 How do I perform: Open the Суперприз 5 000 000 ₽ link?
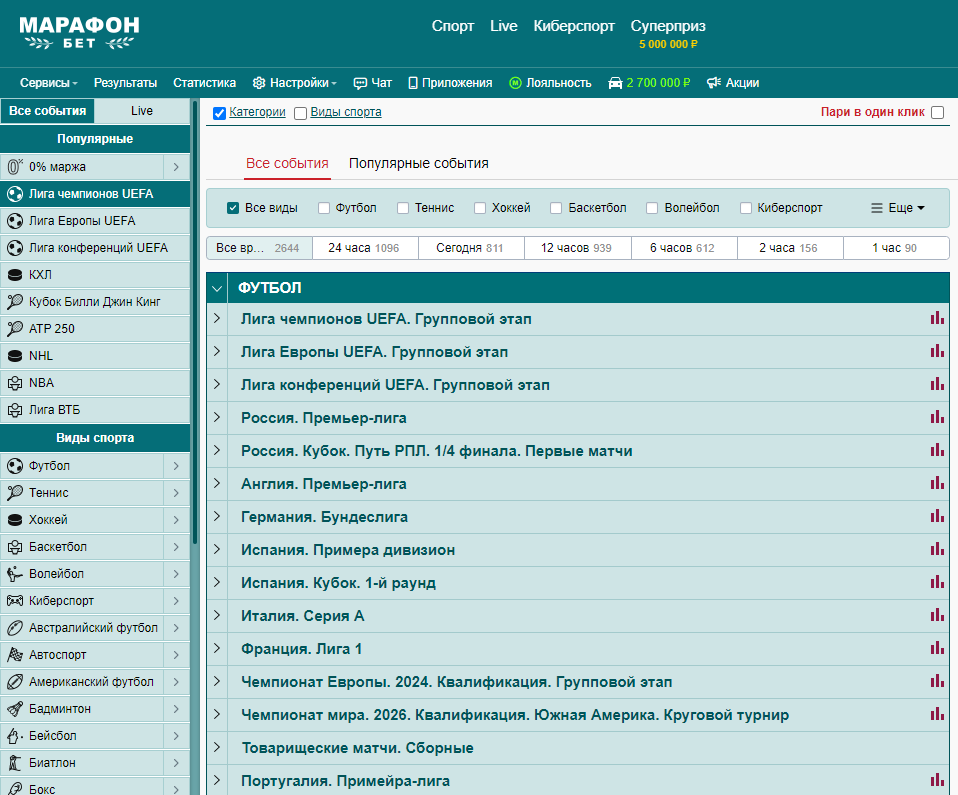(x=668, y=34)
